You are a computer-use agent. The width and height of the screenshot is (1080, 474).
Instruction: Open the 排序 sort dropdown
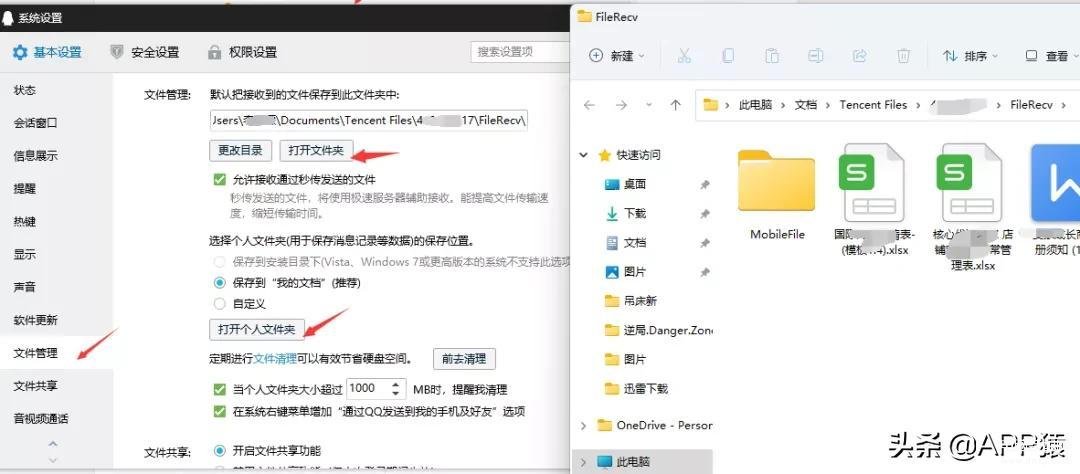[972, 56]
